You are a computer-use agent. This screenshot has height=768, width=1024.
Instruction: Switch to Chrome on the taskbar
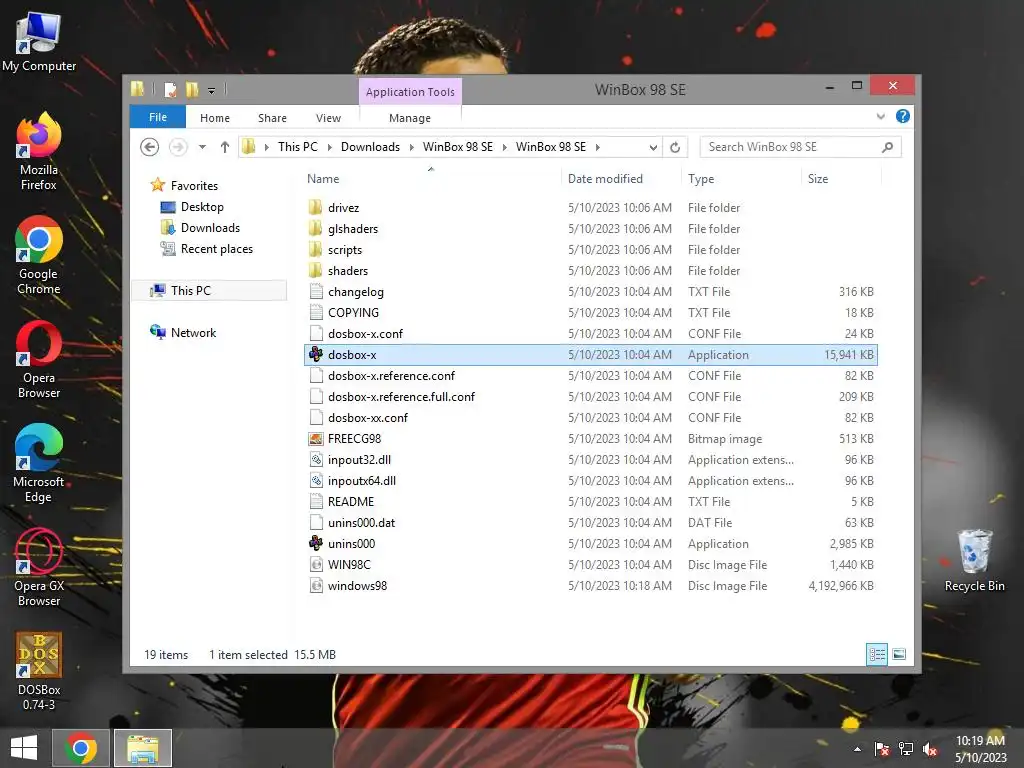click(81, 748)
